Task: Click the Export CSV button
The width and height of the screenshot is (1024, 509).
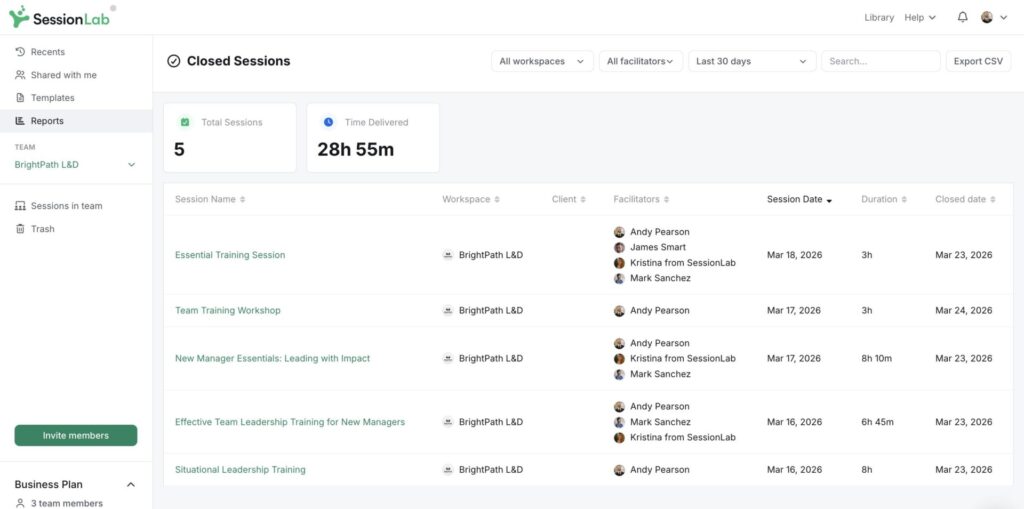Action: point(978,61)
